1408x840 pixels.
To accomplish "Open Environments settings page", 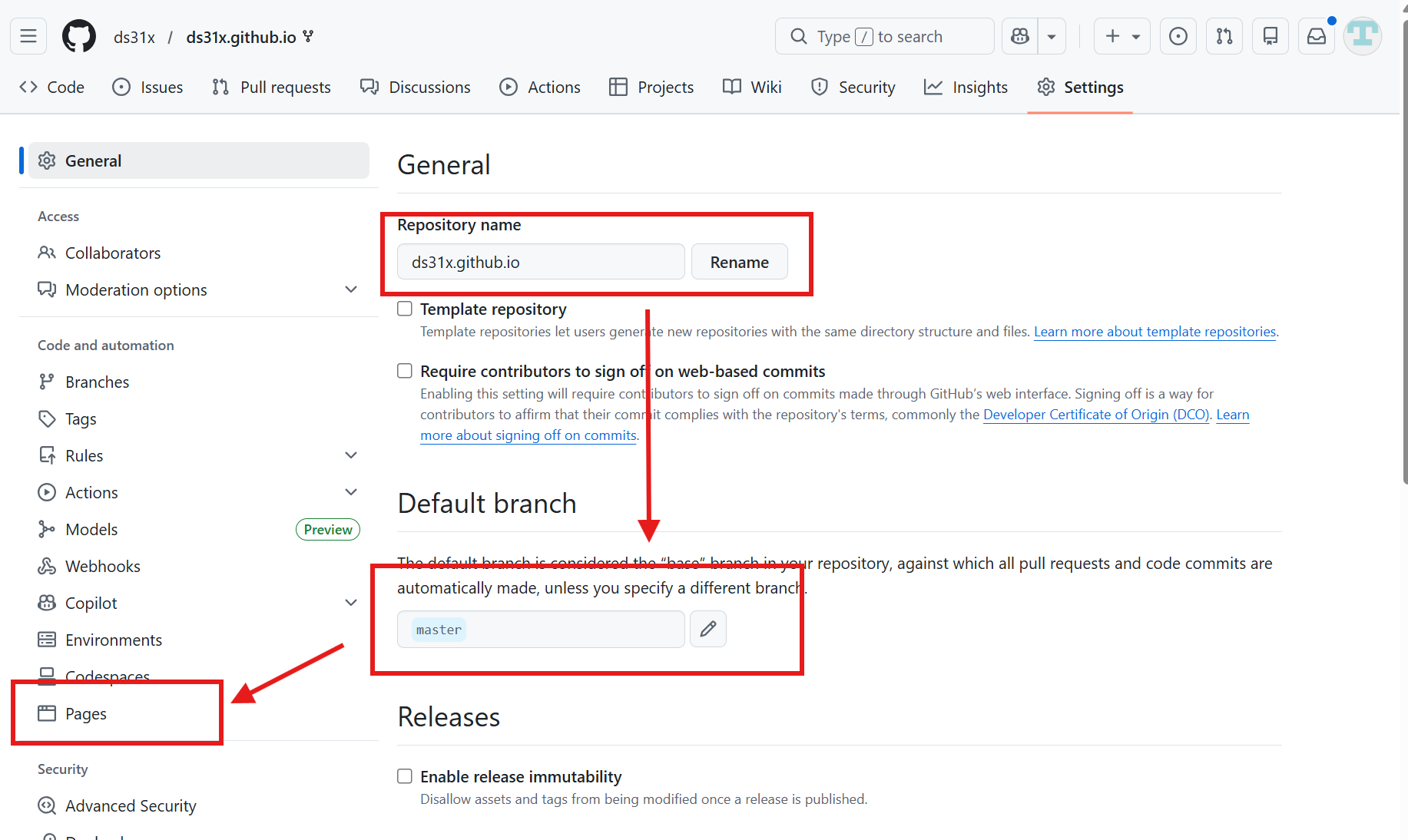I will point(114,640).
